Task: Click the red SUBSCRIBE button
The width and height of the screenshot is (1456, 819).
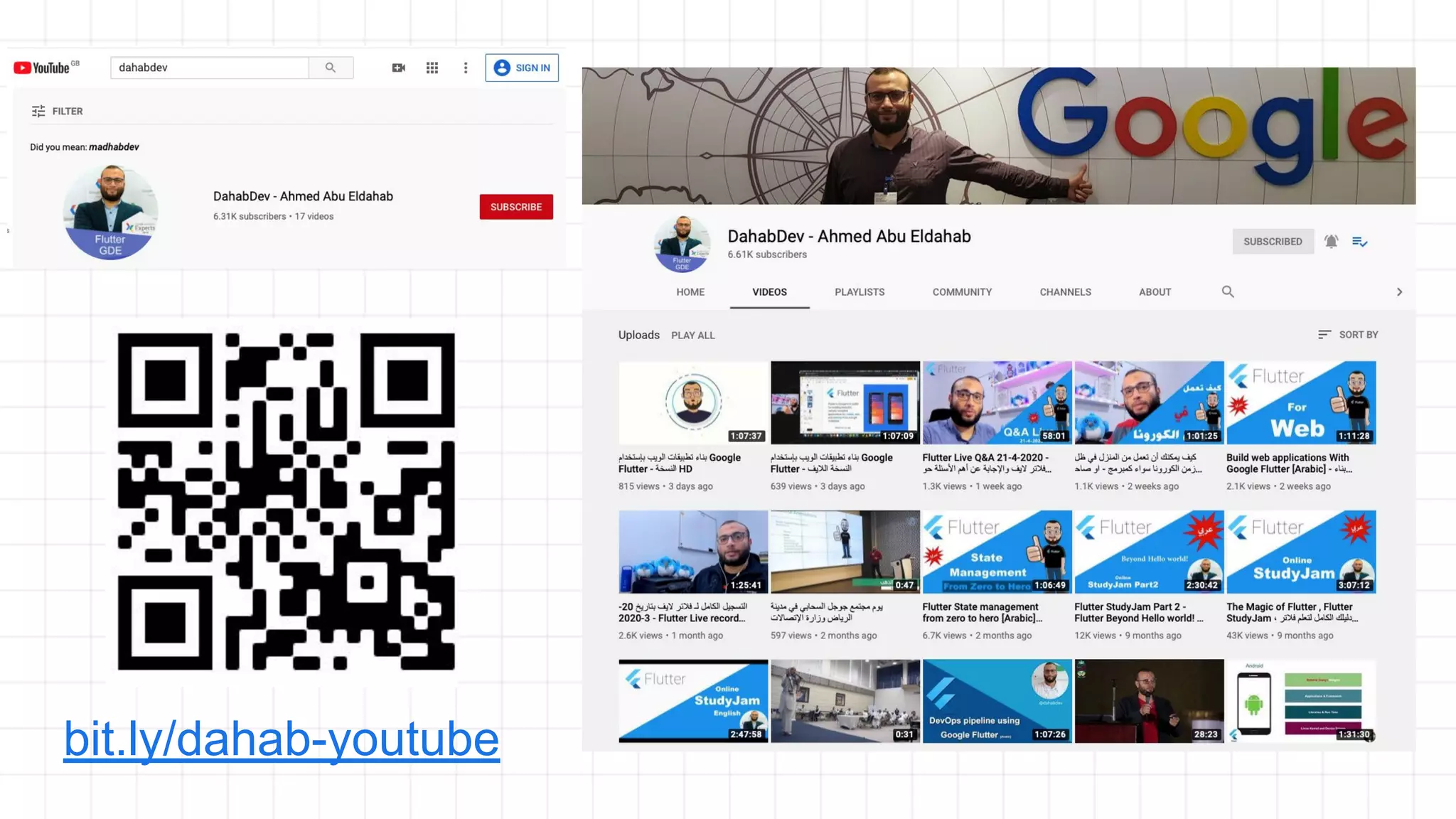Action: [x=516, y=207]
